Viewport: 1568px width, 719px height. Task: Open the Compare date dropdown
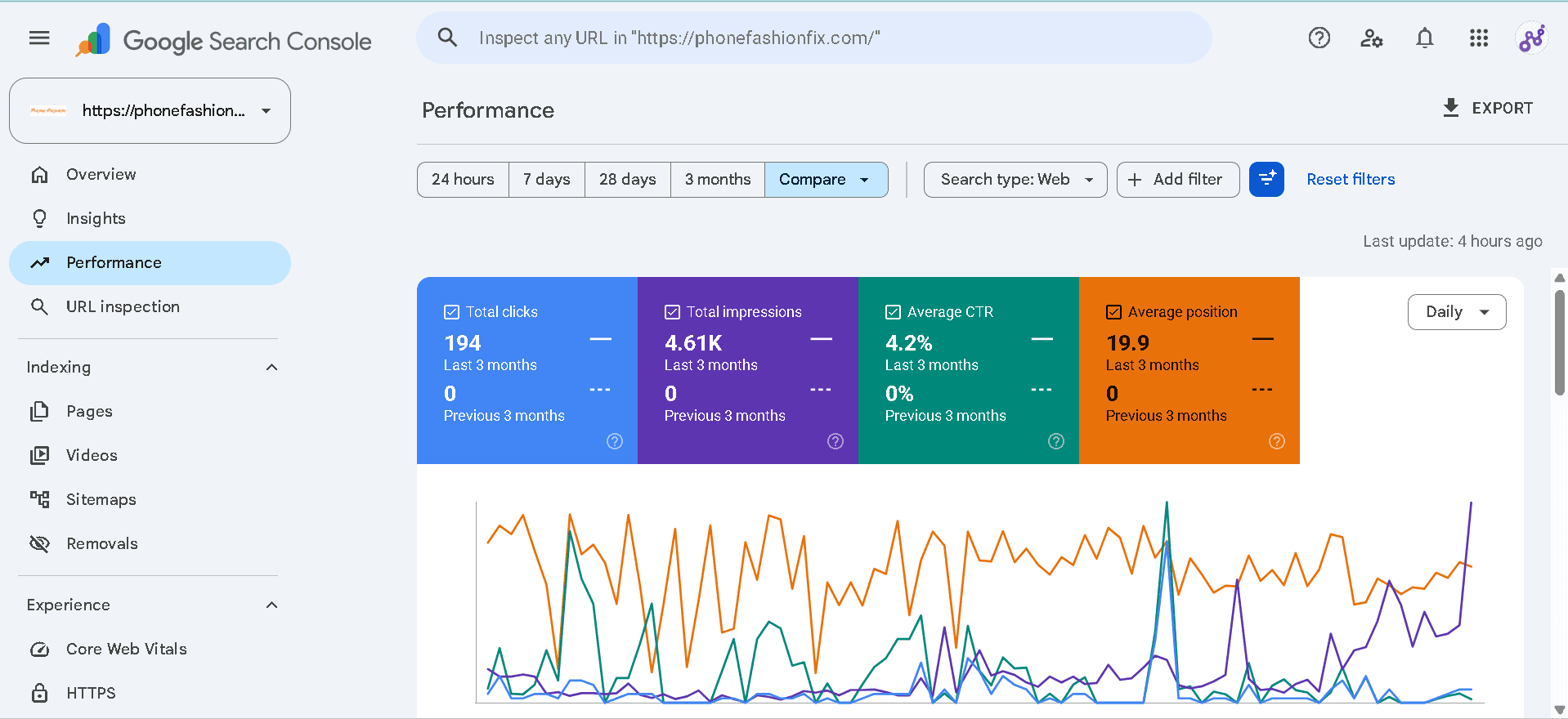pos(826,180)
